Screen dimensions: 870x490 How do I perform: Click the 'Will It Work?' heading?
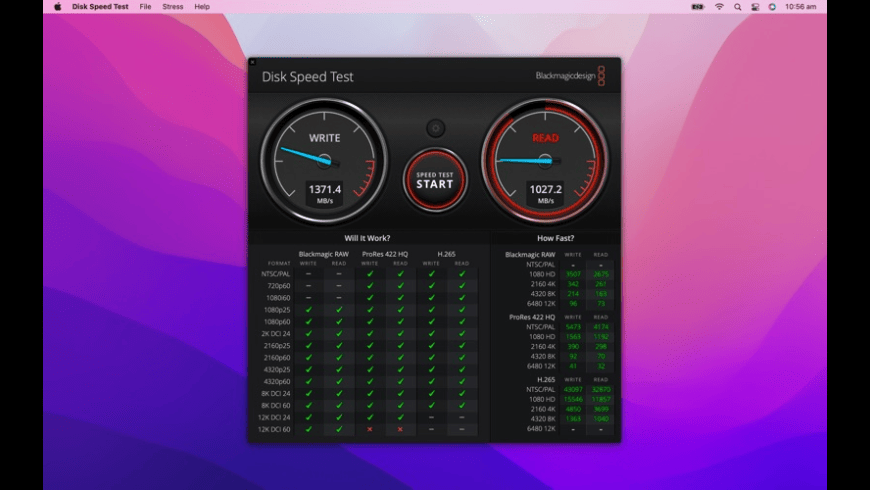(x=367, y=238)
